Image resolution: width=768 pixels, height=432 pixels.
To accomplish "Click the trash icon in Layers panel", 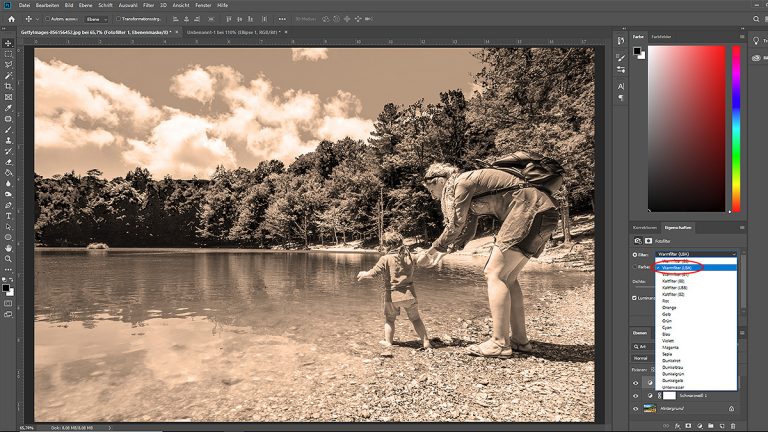I will pyautogui.click(x=735, y=427).
